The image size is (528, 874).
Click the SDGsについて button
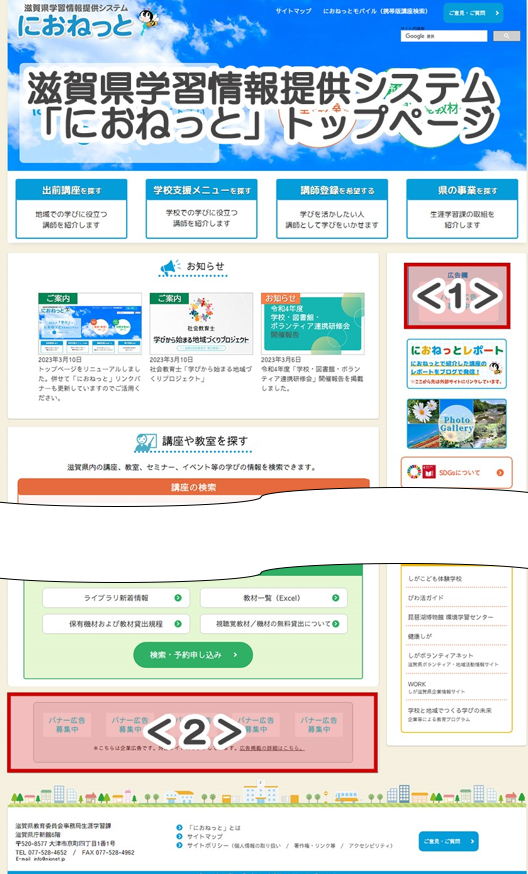pos(456,473)
